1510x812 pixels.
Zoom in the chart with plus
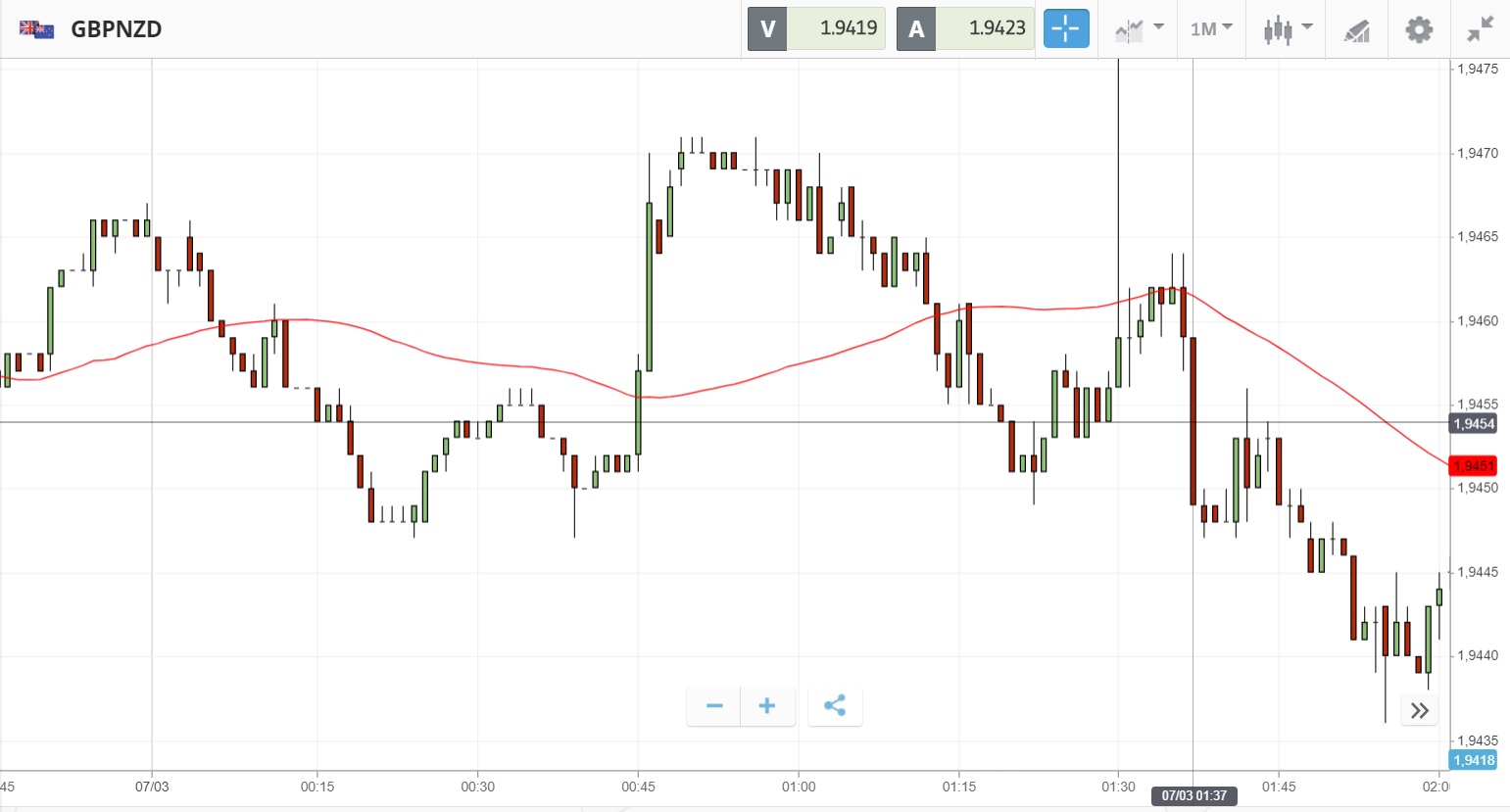tap(767, 705)
